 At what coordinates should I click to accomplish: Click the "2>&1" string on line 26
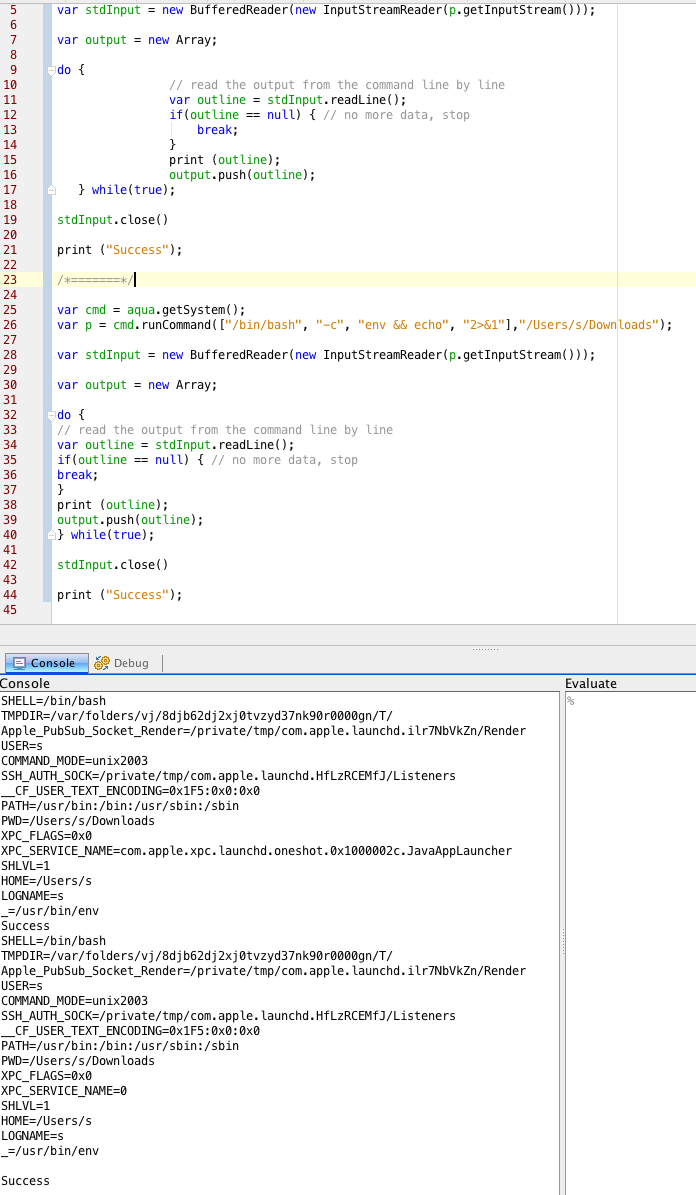pyautogui.click(x=483, y=325)
